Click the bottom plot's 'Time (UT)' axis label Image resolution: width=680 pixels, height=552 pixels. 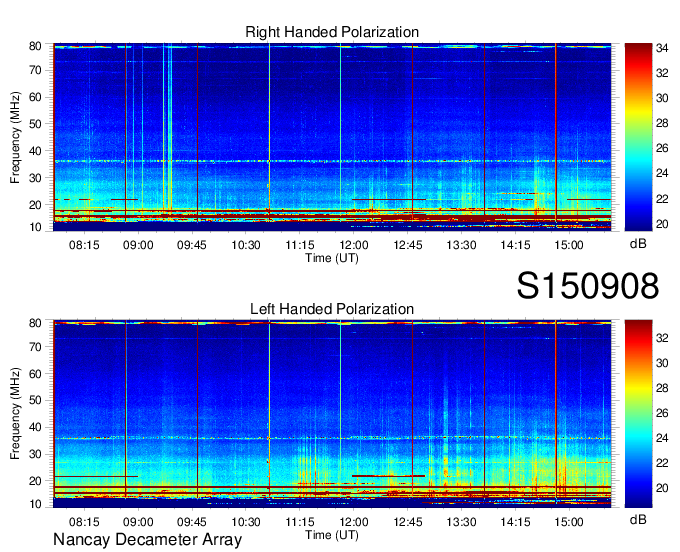(x=332, y=535)
